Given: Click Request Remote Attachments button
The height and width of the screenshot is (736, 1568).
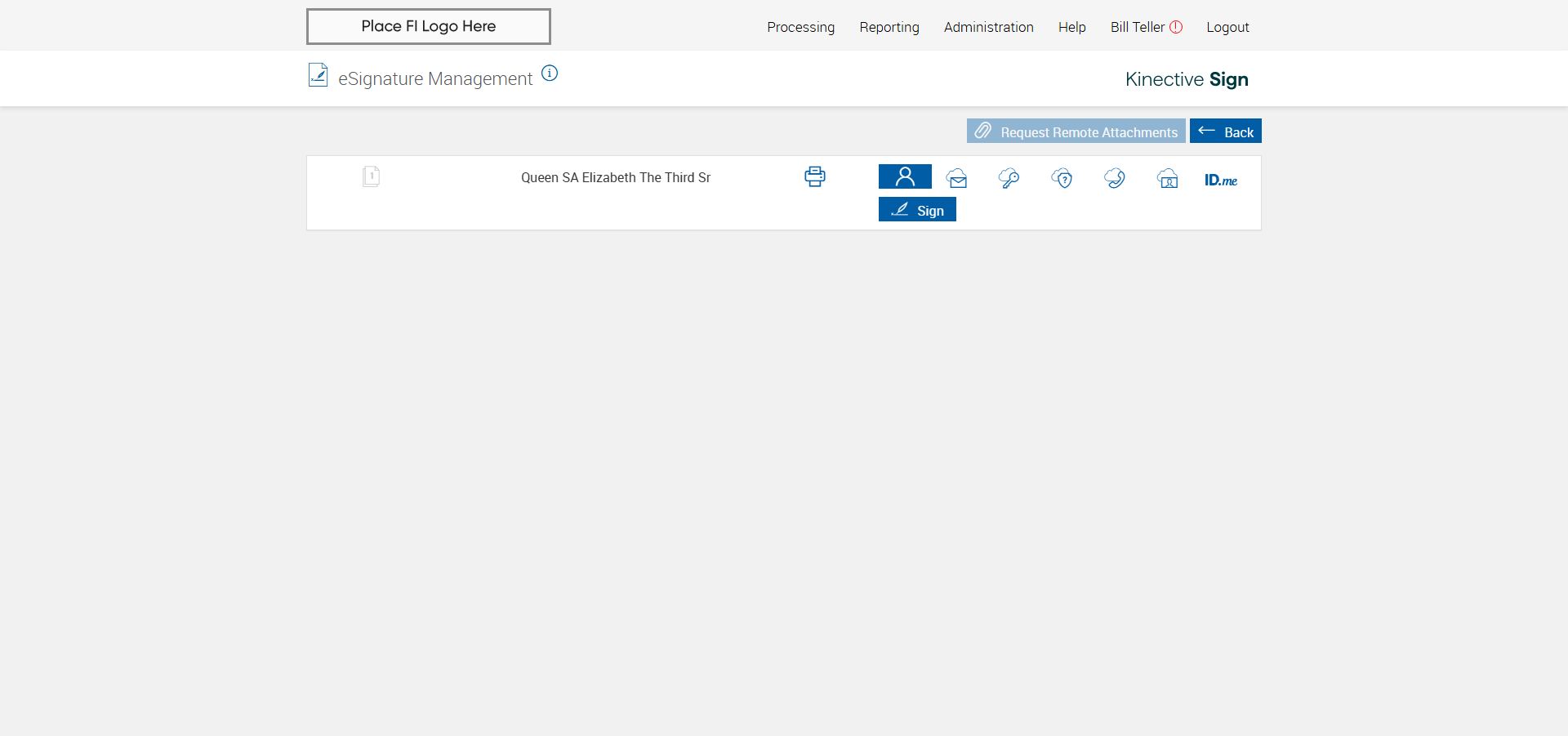Looking at the screenshot, I should (1076, 131).
